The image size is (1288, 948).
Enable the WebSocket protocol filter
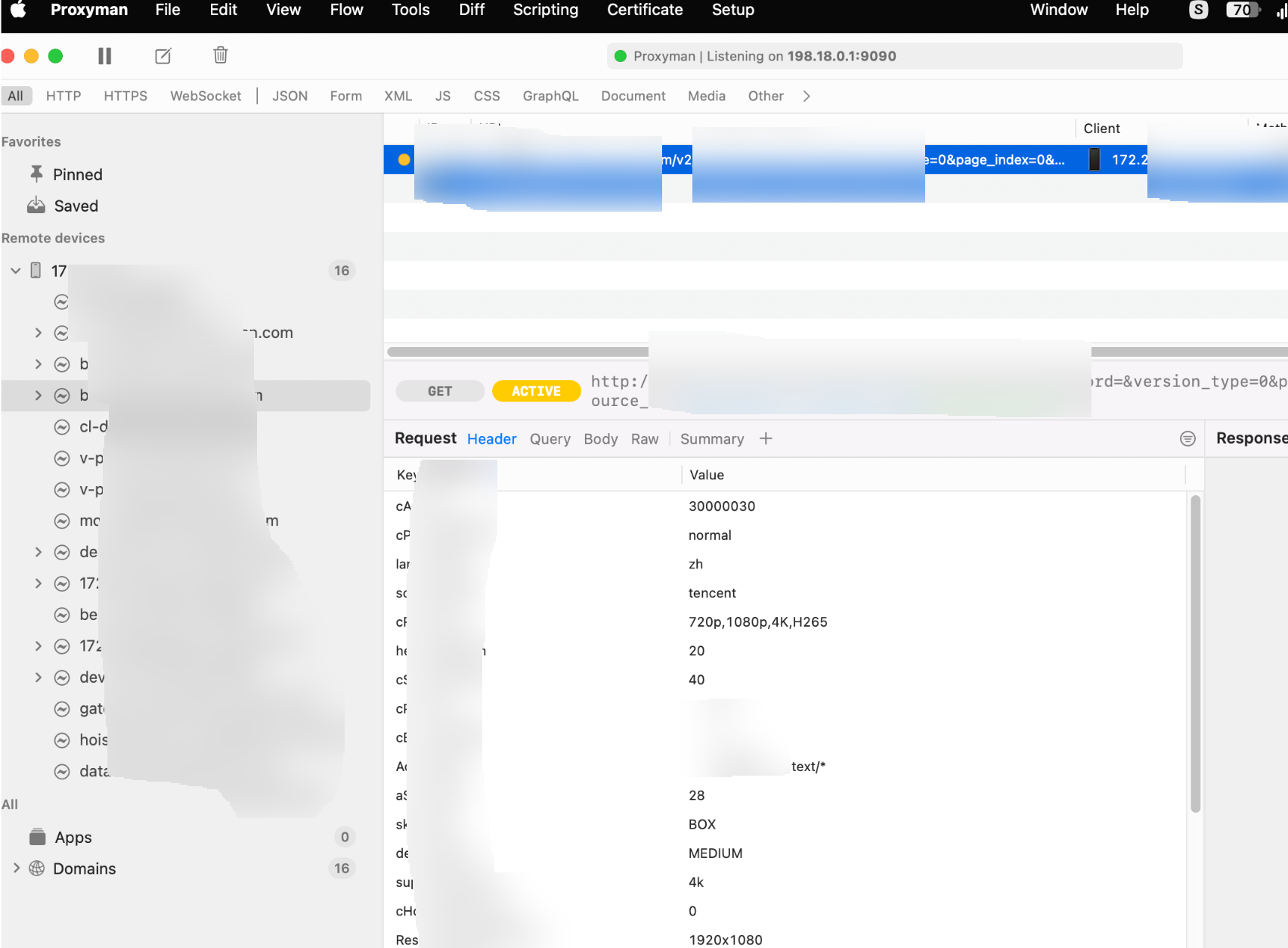206,96
